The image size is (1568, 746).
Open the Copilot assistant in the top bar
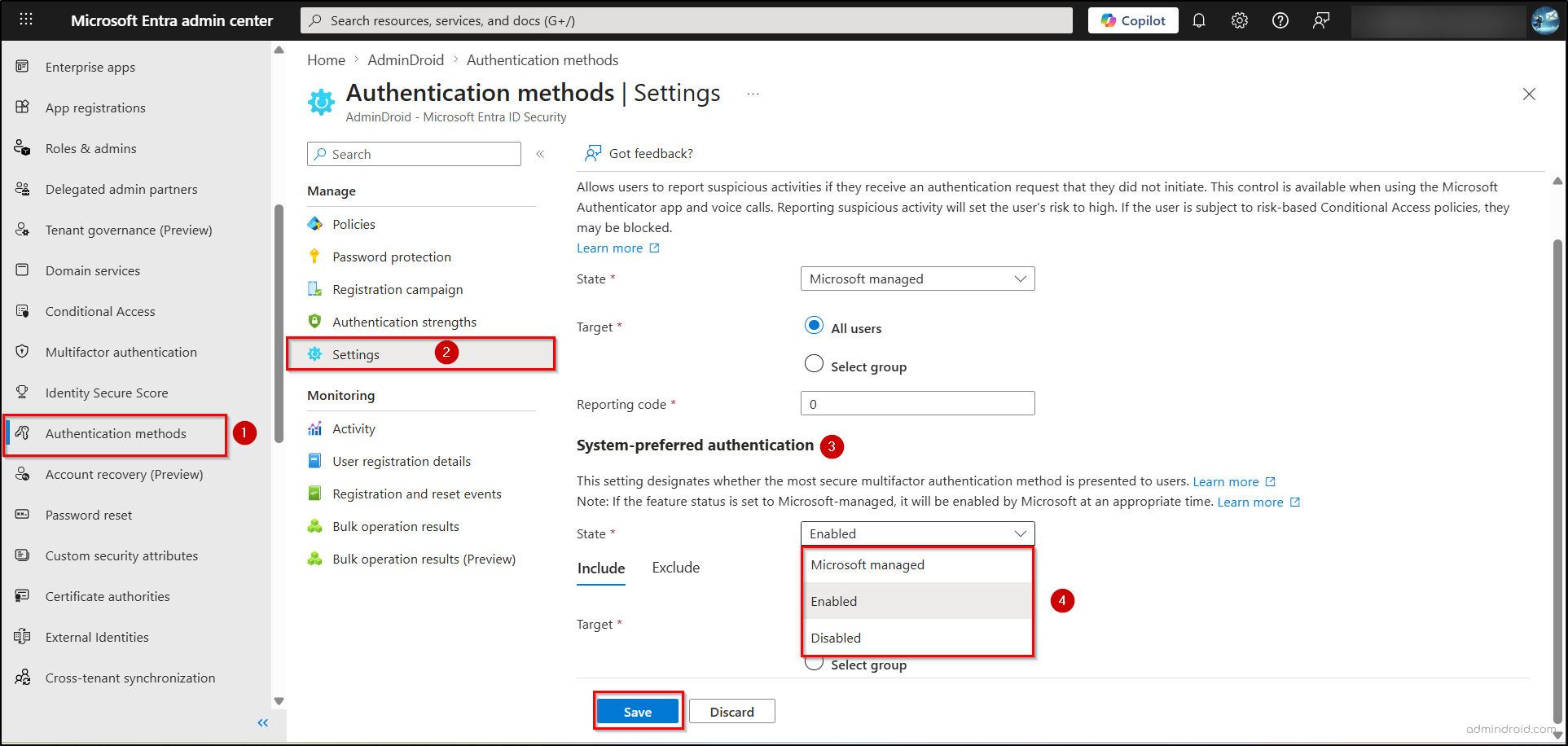1132,20
